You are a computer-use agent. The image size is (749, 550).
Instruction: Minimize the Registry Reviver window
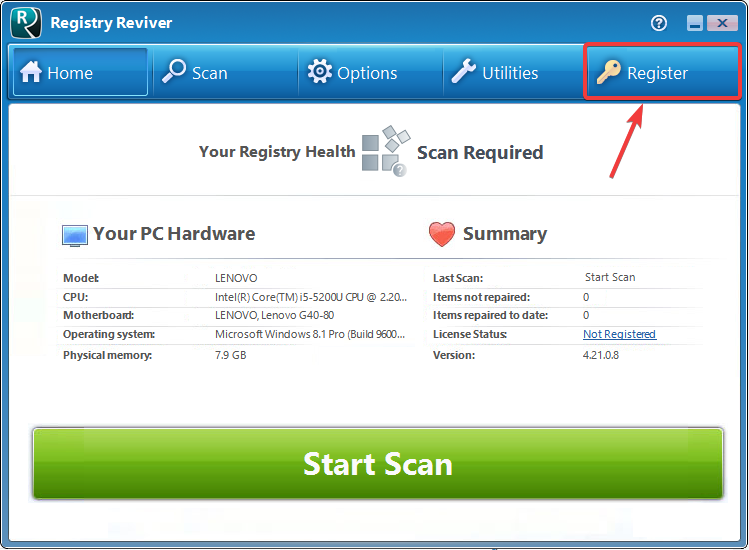click(695, 23)
